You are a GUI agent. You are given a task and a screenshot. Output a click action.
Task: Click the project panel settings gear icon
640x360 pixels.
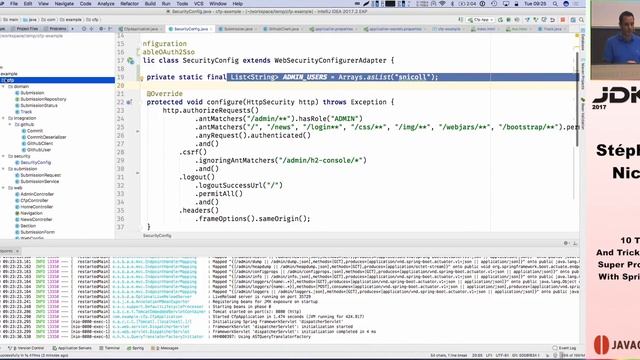[101, 29]
